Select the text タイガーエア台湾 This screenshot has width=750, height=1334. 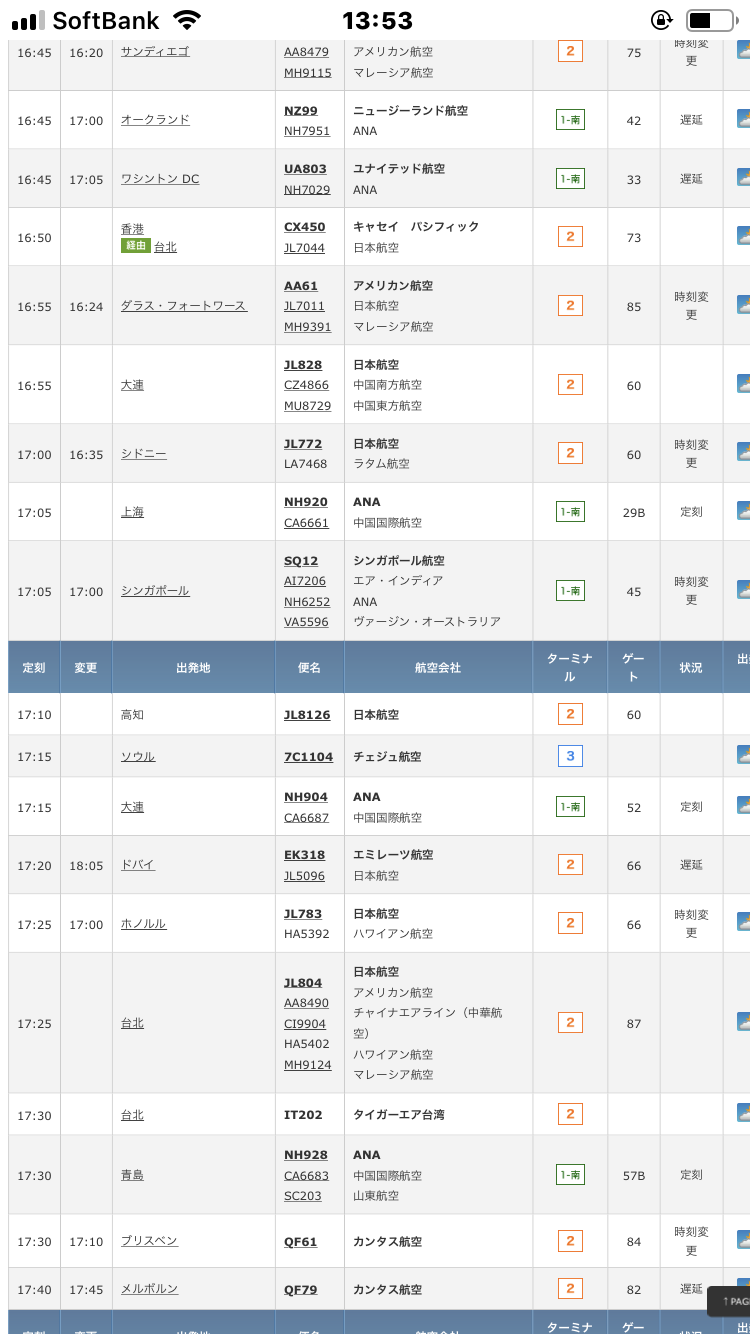click(x=399, y=1115)
